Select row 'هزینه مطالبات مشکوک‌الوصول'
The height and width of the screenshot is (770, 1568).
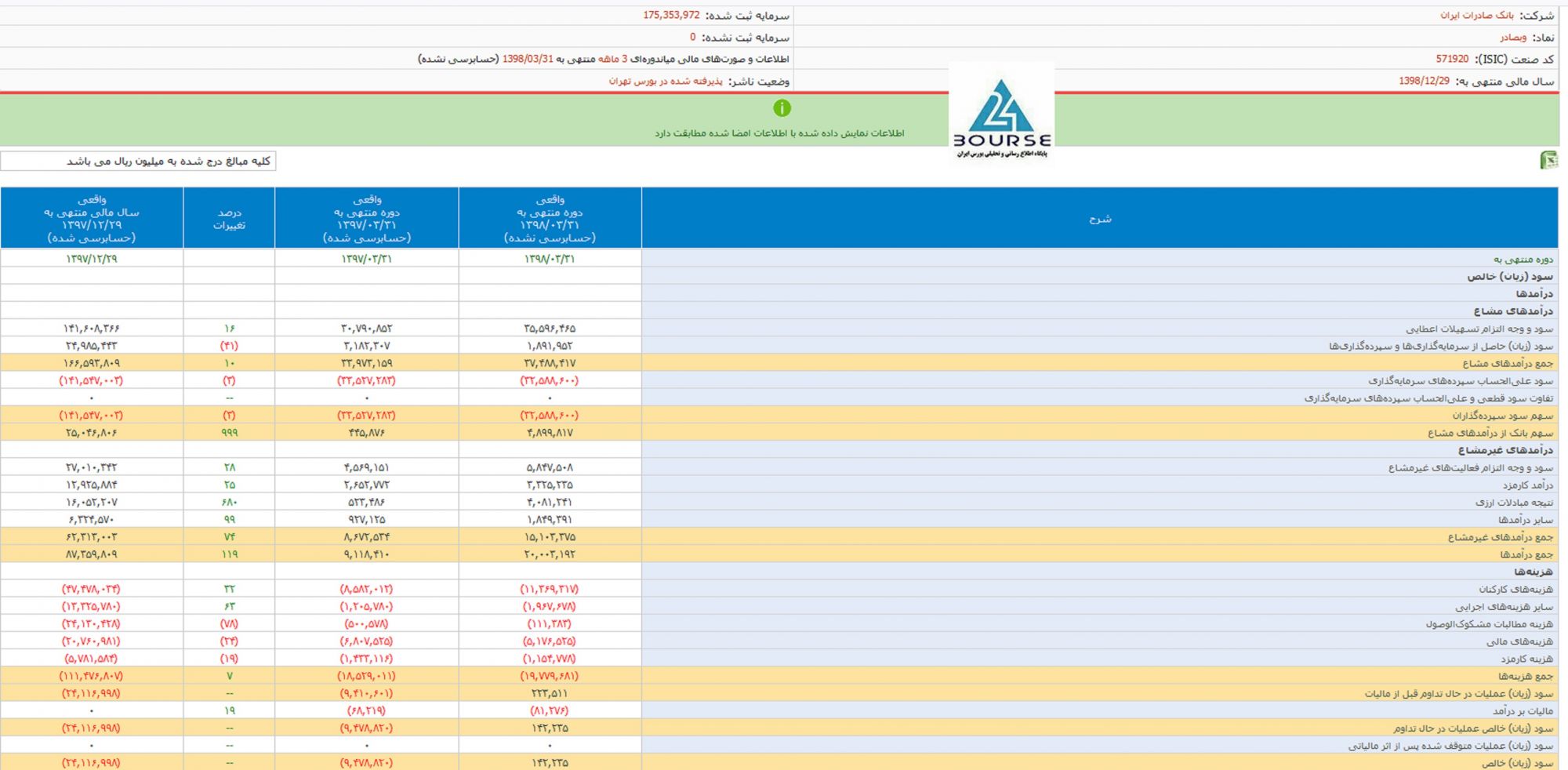[x=779, y=624]
